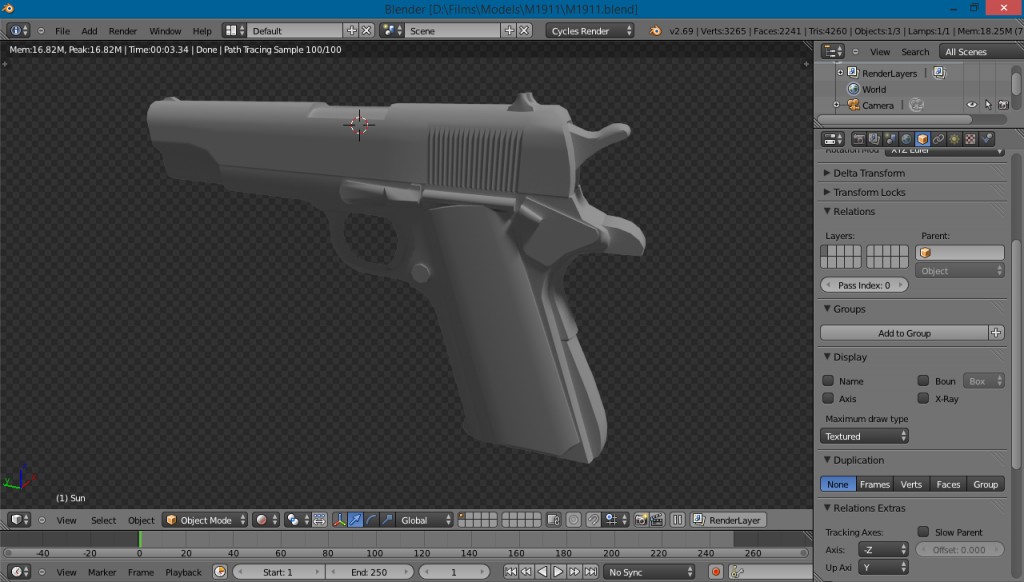
Task: Open Material properties checkered sphere icon
Action: [969, 138]
